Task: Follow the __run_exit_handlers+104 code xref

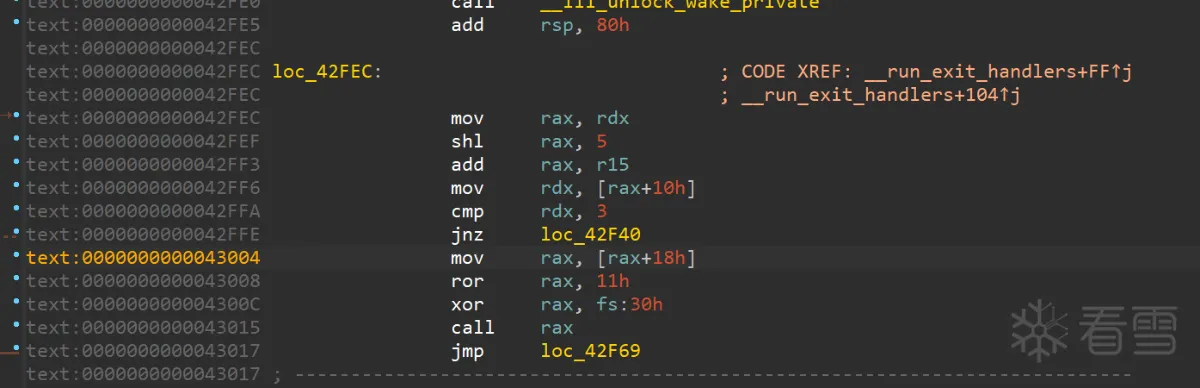Action: pyautogui.click(x=881, y=95)
